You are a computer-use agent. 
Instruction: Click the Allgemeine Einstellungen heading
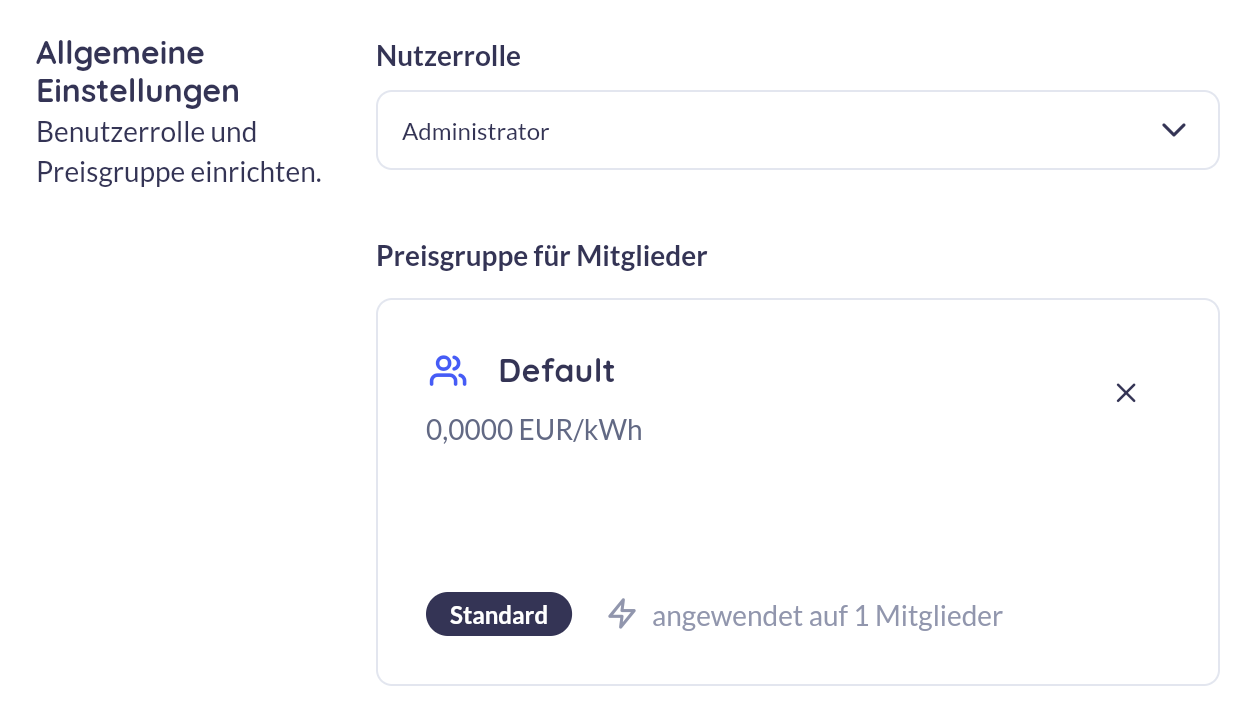[138, 71]
